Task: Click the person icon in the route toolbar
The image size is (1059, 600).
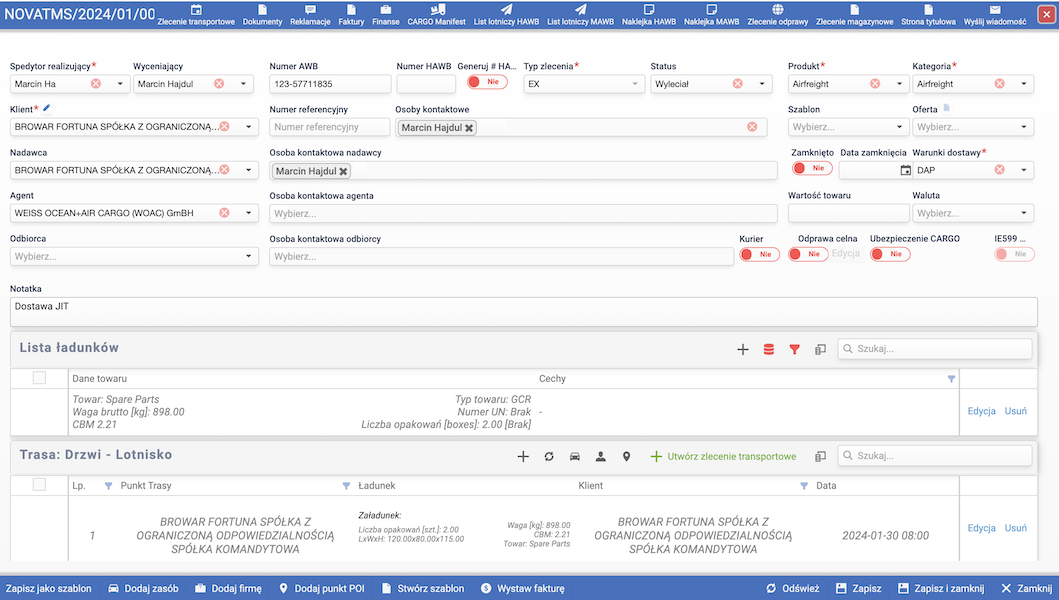Action: pyautogui.click(x=601, y=457)
